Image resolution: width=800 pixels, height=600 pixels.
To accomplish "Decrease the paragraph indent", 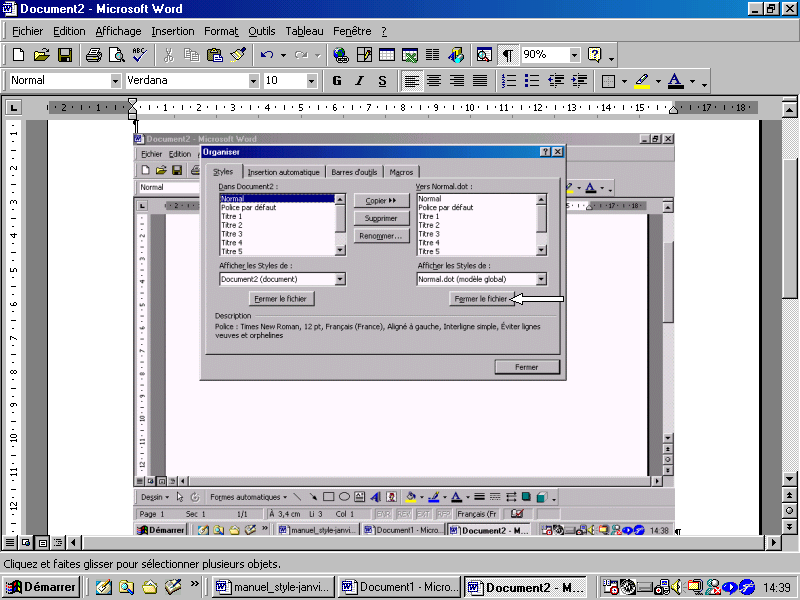I will click(556, 81).
